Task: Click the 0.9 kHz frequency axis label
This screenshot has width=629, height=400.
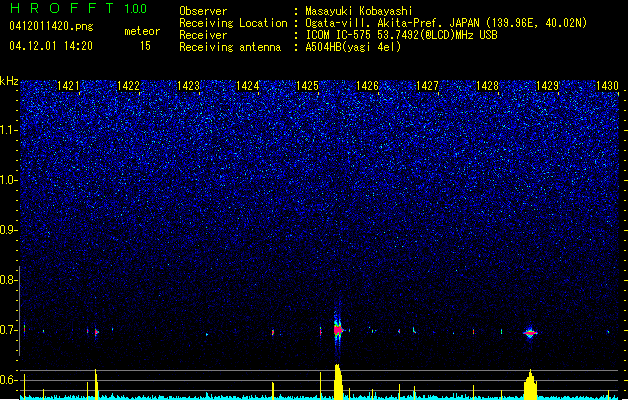Action: tap(9, 230)
